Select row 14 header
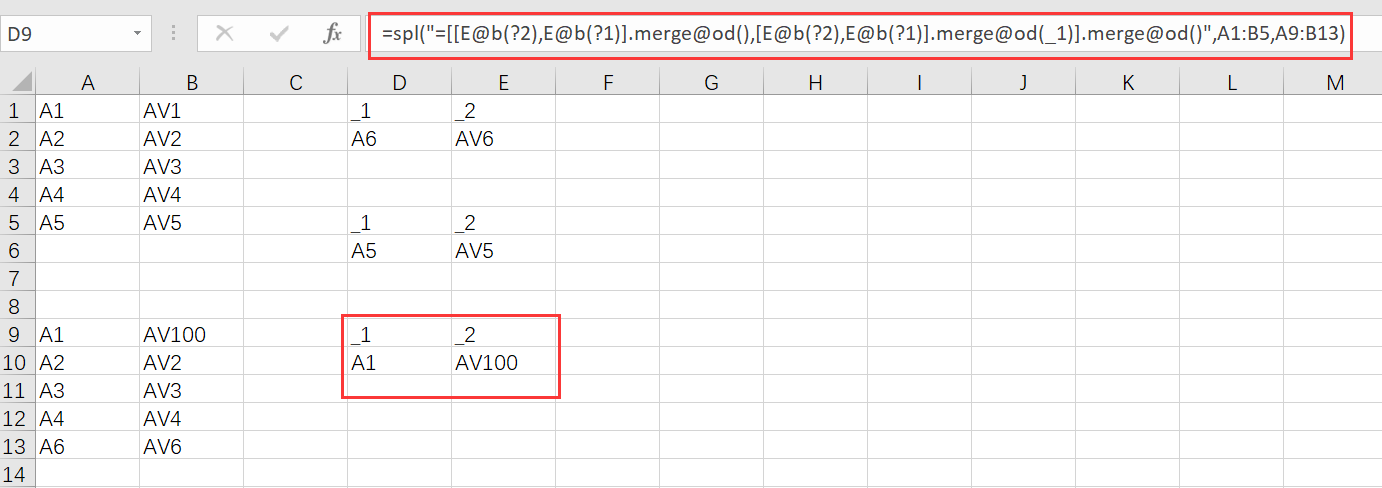 coord(17,474)
